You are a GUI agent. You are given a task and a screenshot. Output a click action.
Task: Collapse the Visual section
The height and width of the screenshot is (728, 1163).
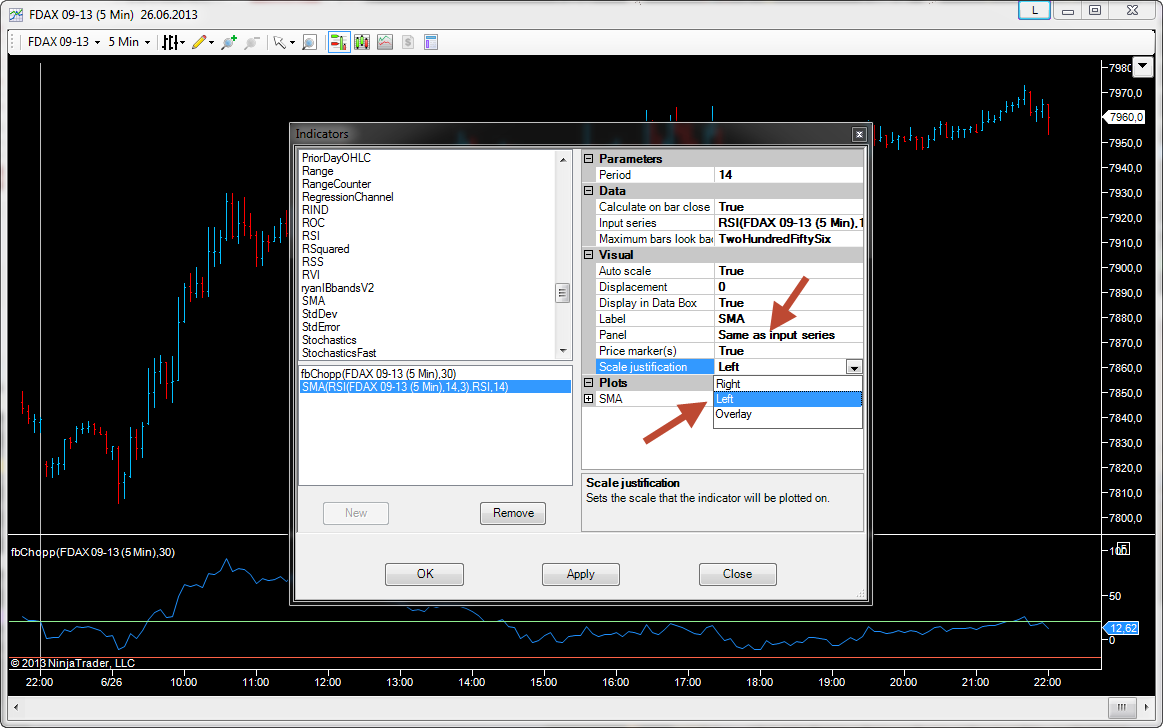pos(589,254)
